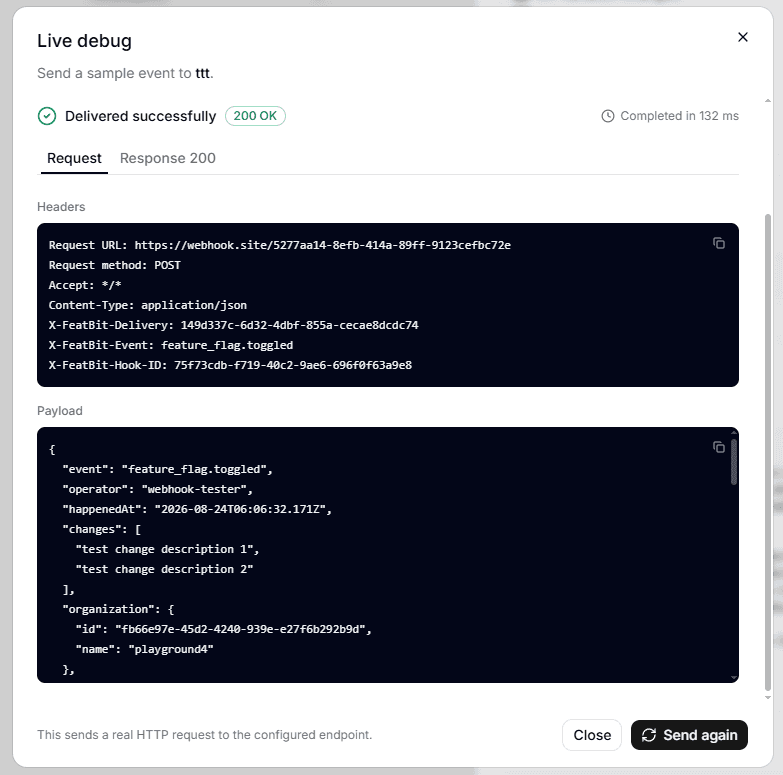Image resolution: width=783 pixels, height=775 pixels.
Task: Click the "name": "playground4" line
Action: pos(144,649)
